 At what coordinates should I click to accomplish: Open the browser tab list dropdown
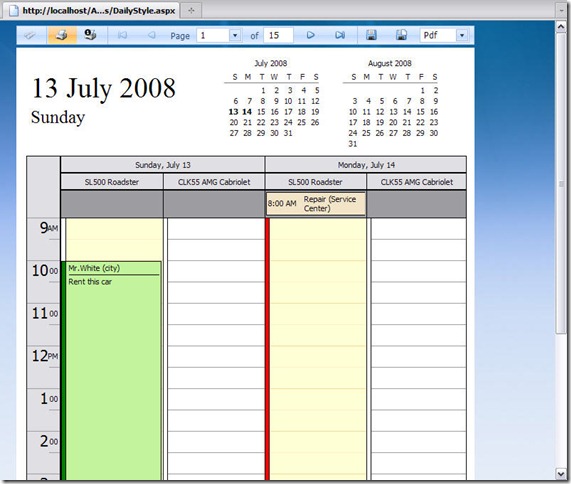pyautogui.click(x=561, y=11)
